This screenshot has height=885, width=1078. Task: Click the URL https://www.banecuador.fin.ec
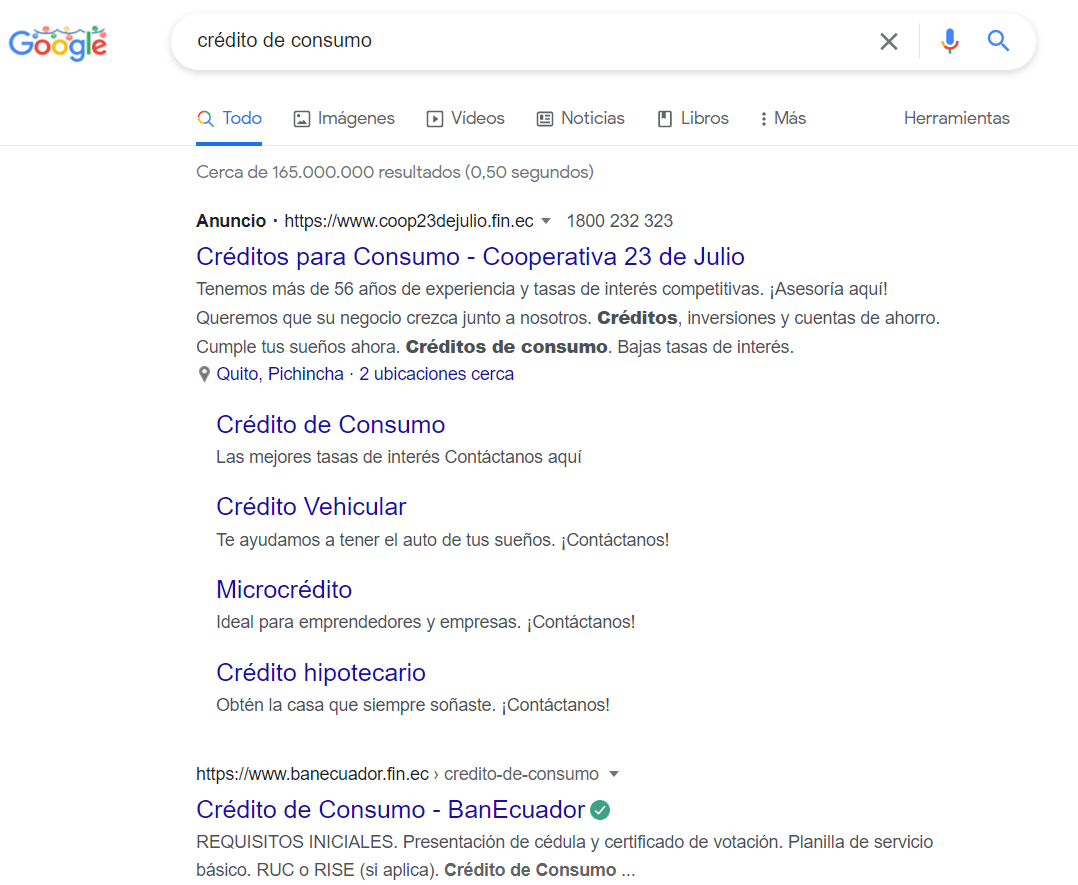(x=312, y=774)
